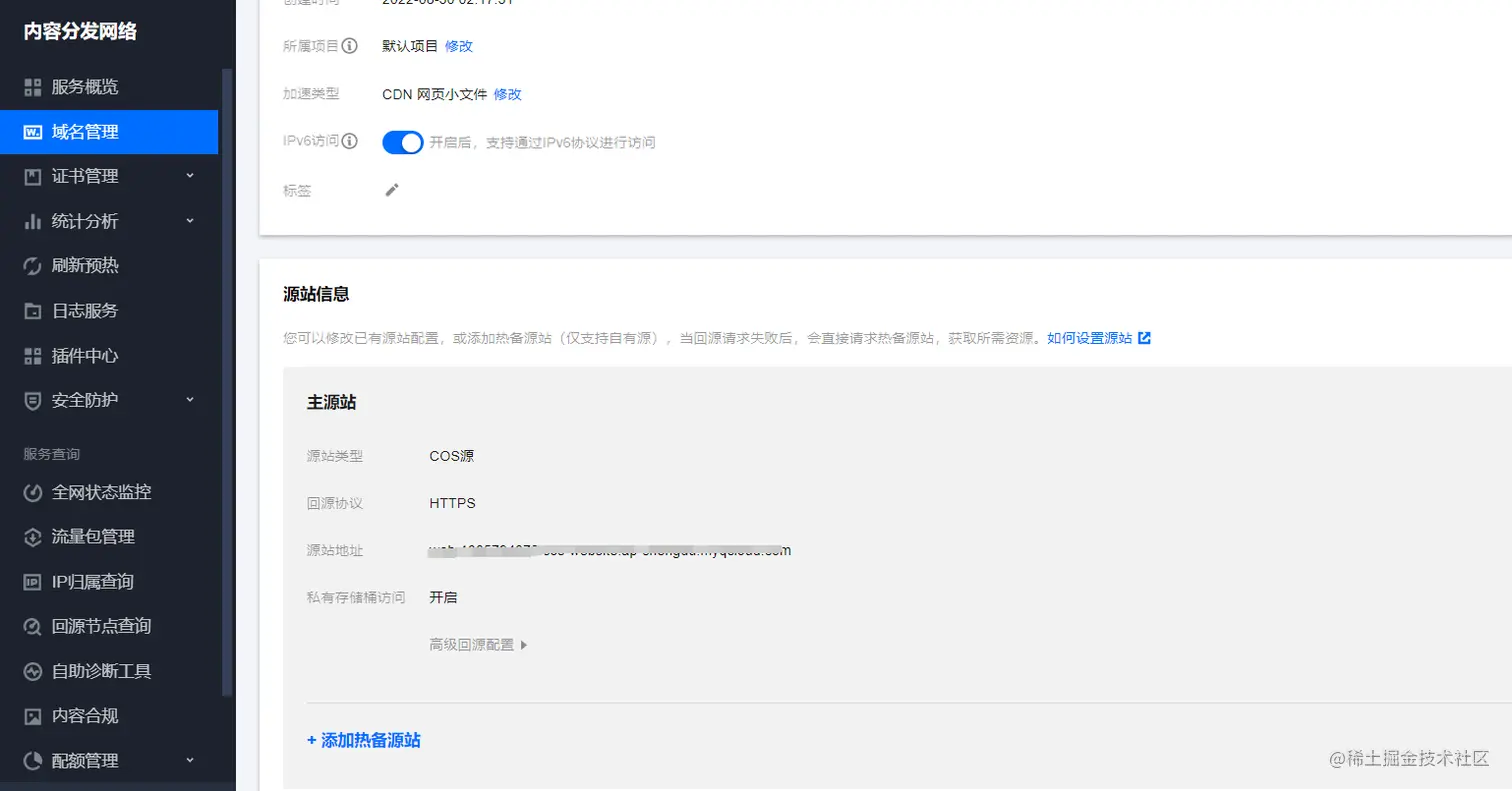Image resolution: width=1512 pixels, height=791 pixels.
Task: Click the 内容分发网络 sidebar title
Action: (x=81, y=32)
